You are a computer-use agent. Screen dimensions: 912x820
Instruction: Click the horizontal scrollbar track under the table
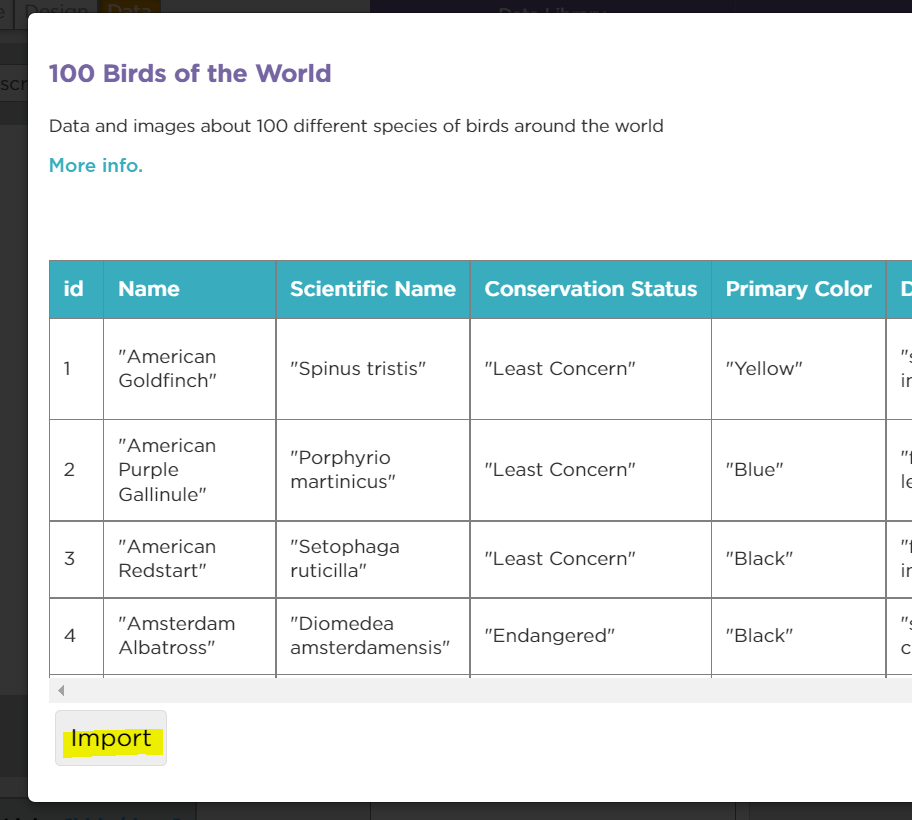point(480,690)
